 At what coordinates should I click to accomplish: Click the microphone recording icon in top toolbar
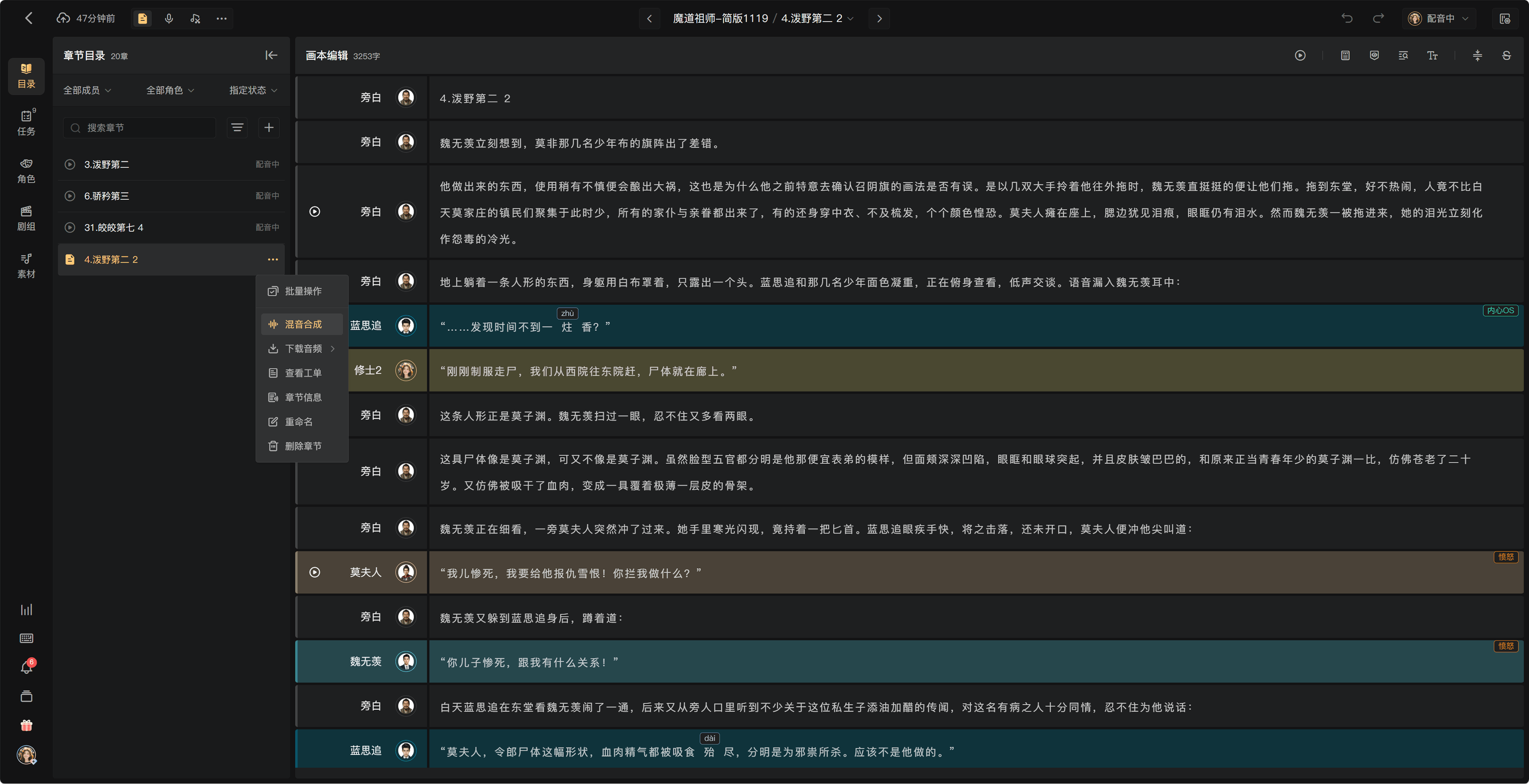pyautogui.click(x=169, y=18)
